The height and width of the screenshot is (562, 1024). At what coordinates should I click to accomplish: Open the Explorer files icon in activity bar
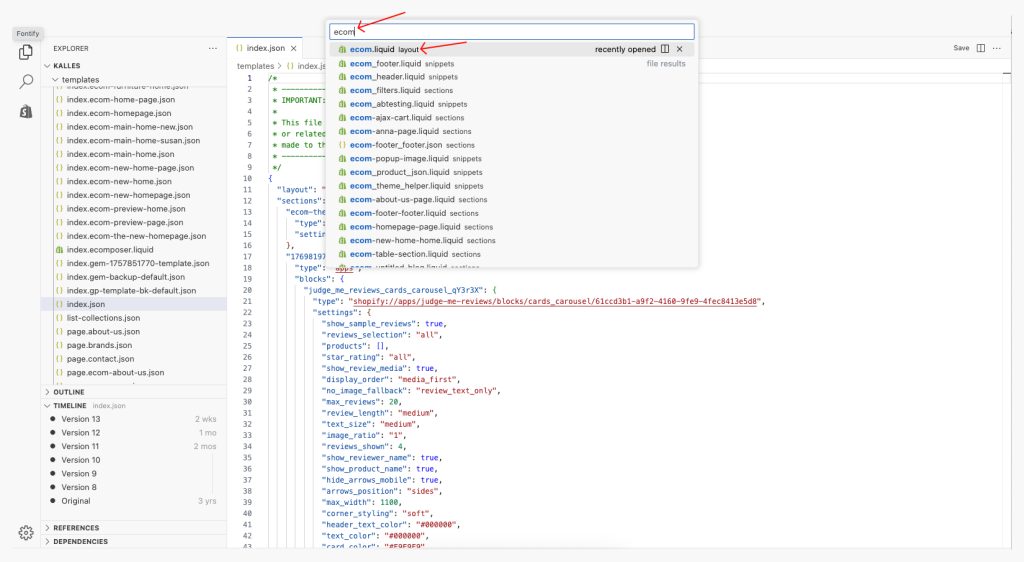click(x=26, y=52)
